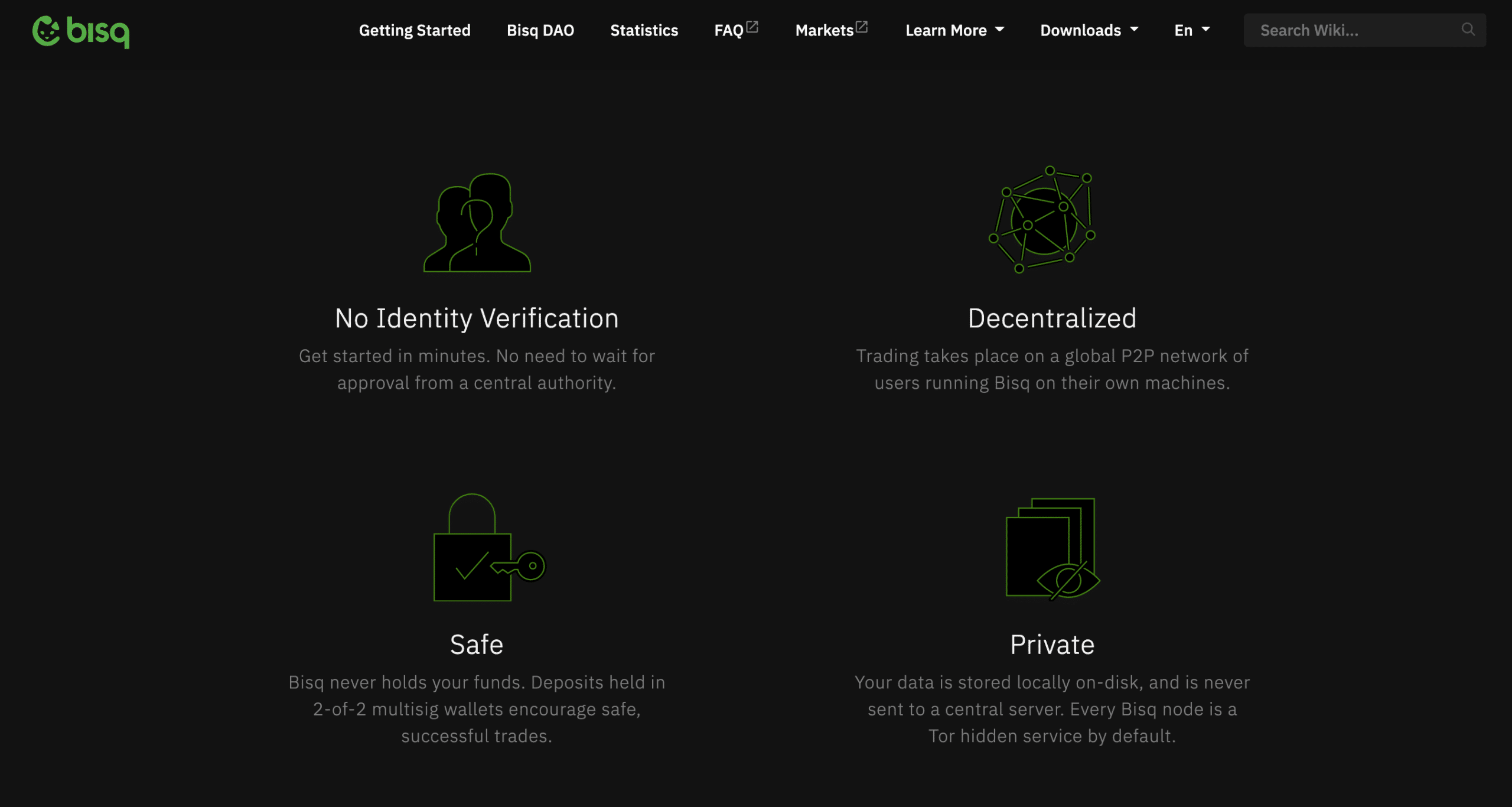Viewport: 1512px width, 807px height.
Task: Click text 'Your data is stored locally on-disk'
Action: tap(998, 682)
